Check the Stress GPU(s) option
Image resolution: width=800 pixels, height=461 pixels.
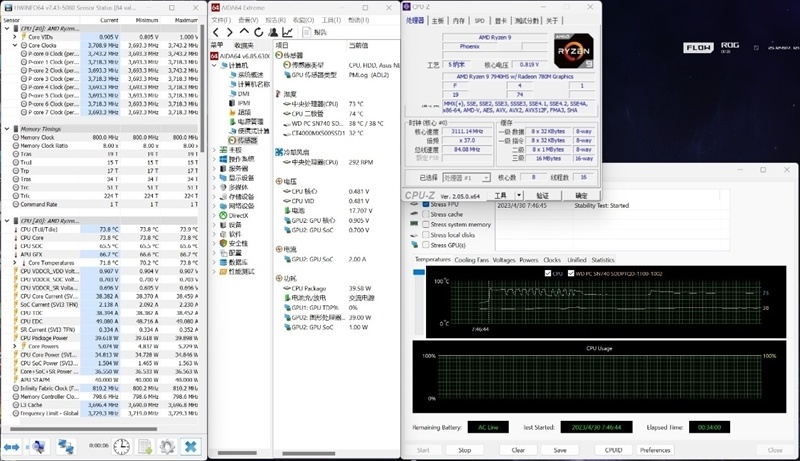424,245
